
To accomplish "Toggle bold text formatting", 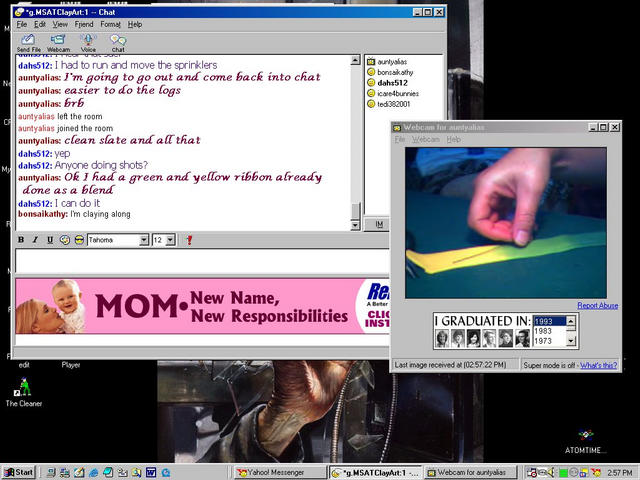I will point(21,240).
